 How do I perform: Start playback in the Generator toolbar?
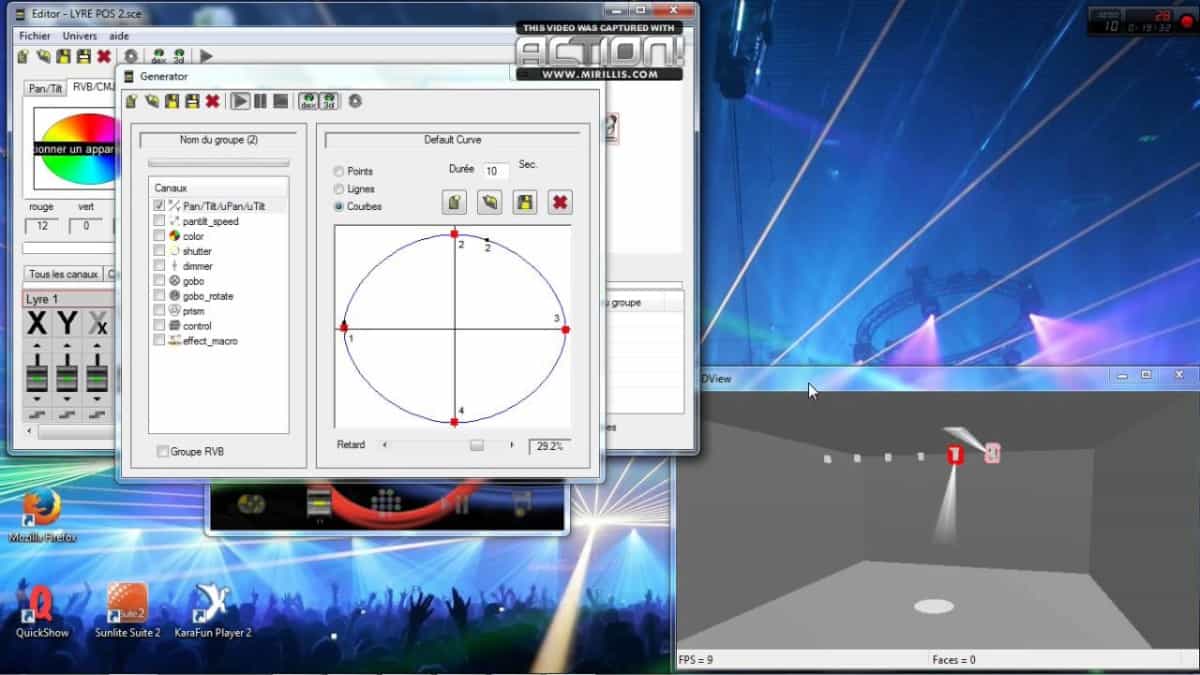click(241, 101)
